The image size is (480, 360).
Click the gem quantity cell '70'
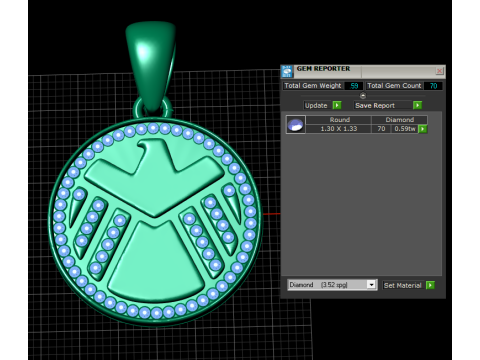click(381, 129)
